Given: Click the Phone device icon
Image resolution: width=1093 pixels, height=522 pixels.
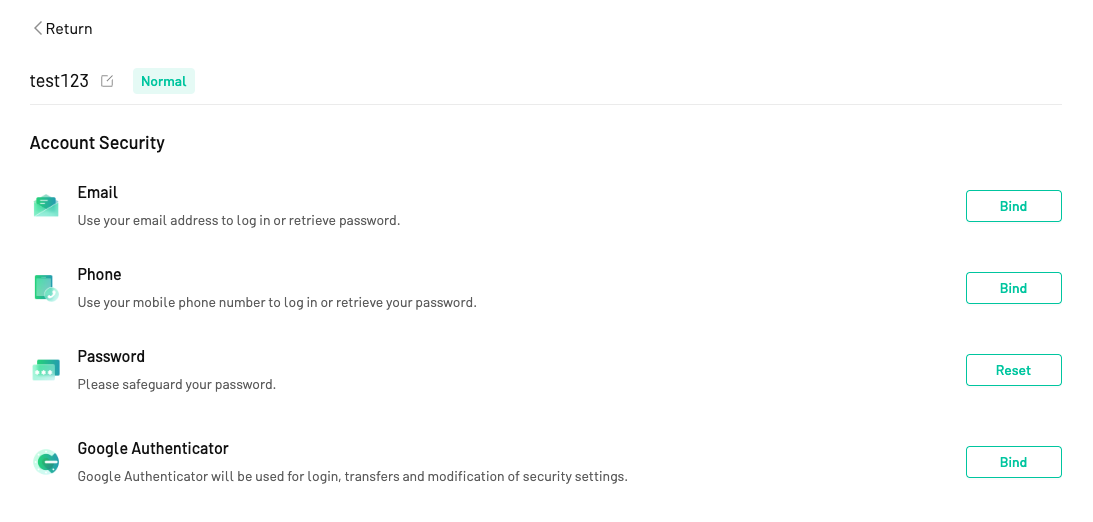Looking at the screenshot, I should point(46,288).
